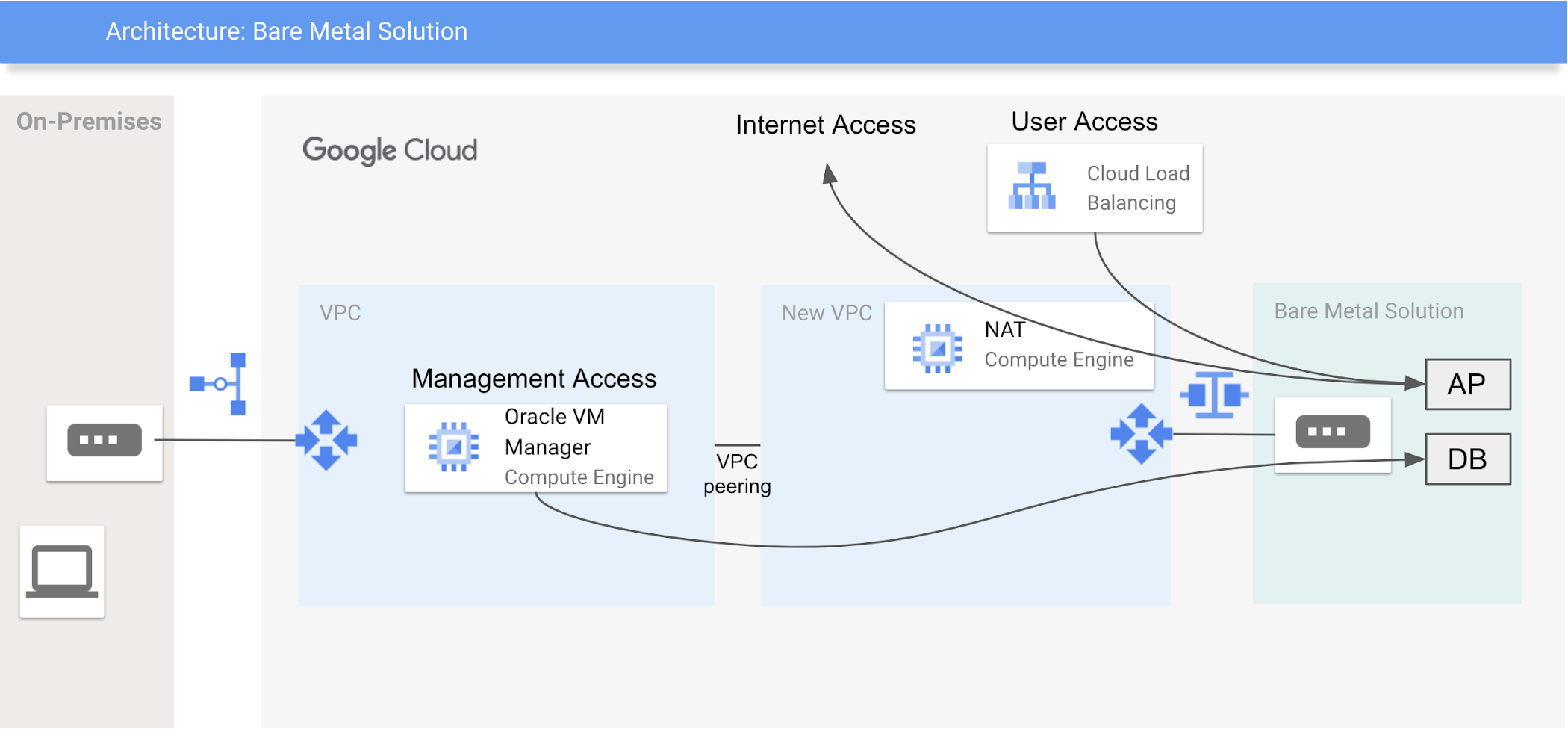Click the User Access label
Screen dimensions: 1568x729
[1085, 122]
